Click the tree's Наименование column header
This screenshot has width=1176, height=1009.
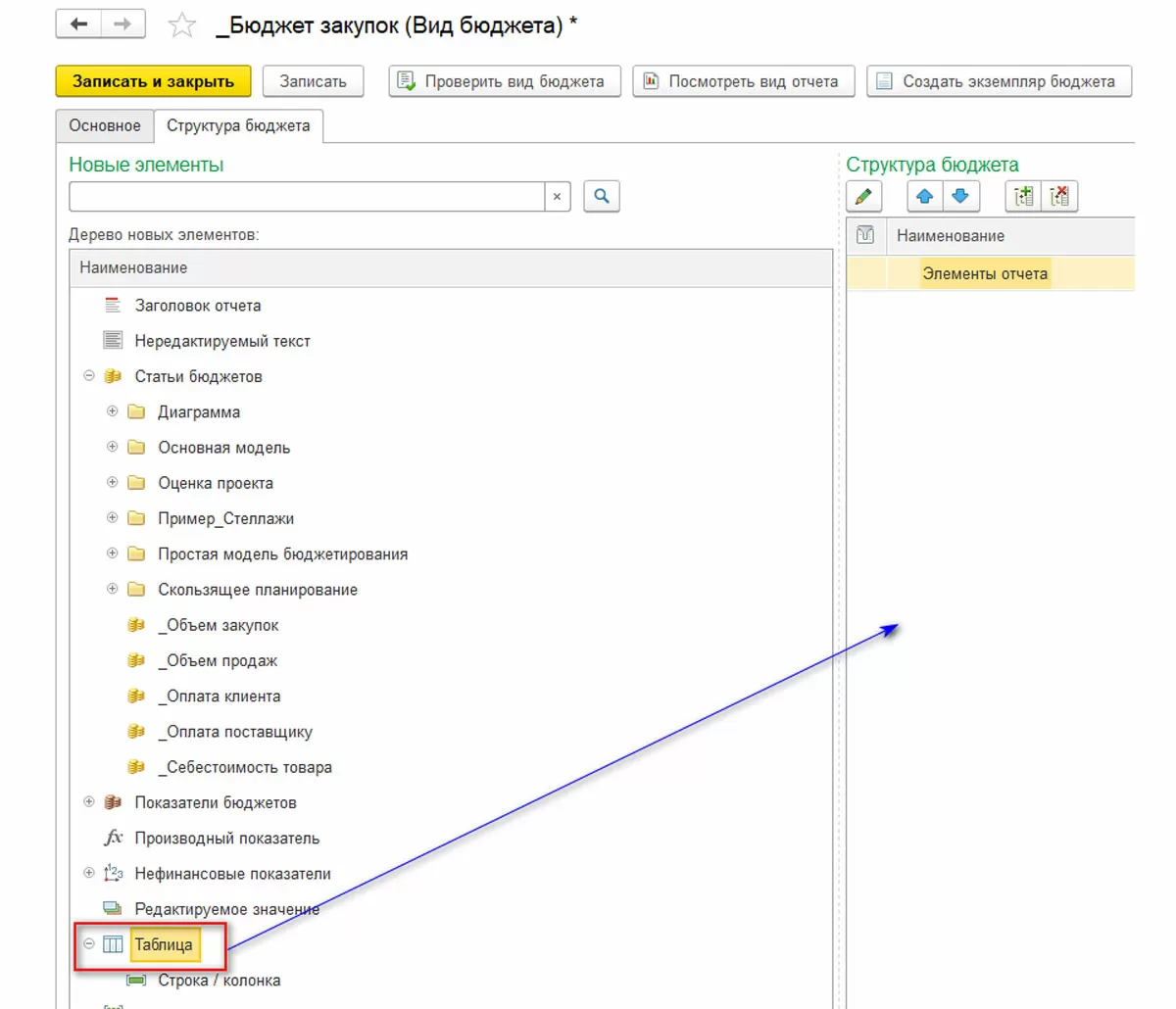[x=451, y=267]
